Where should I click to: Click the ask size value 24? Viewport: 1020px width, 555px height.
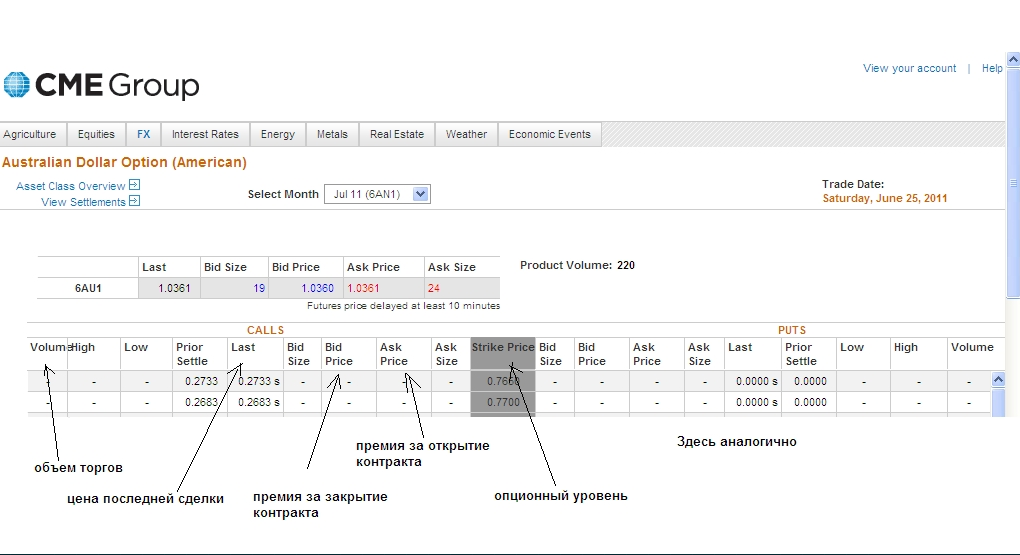tap(434, 288)
